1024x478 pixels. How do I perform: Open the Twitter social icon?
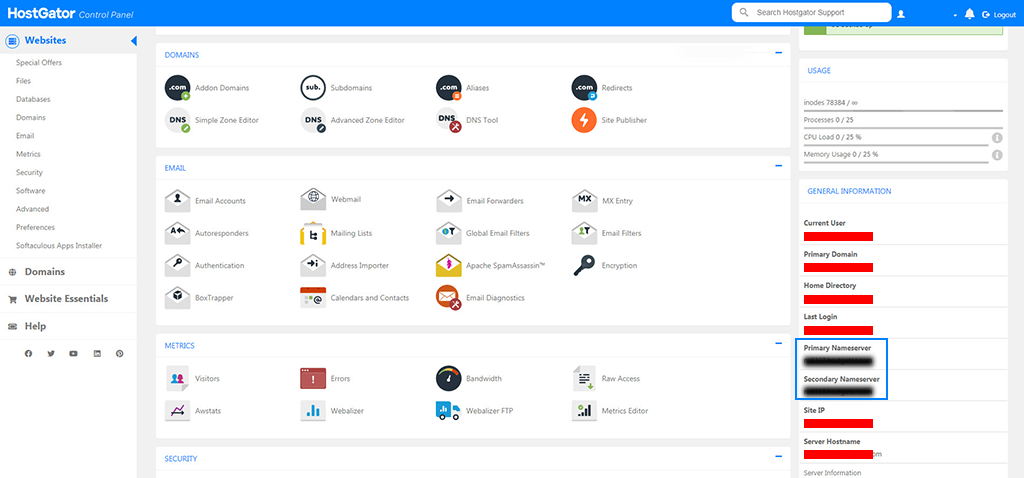(x=51, y=353)
